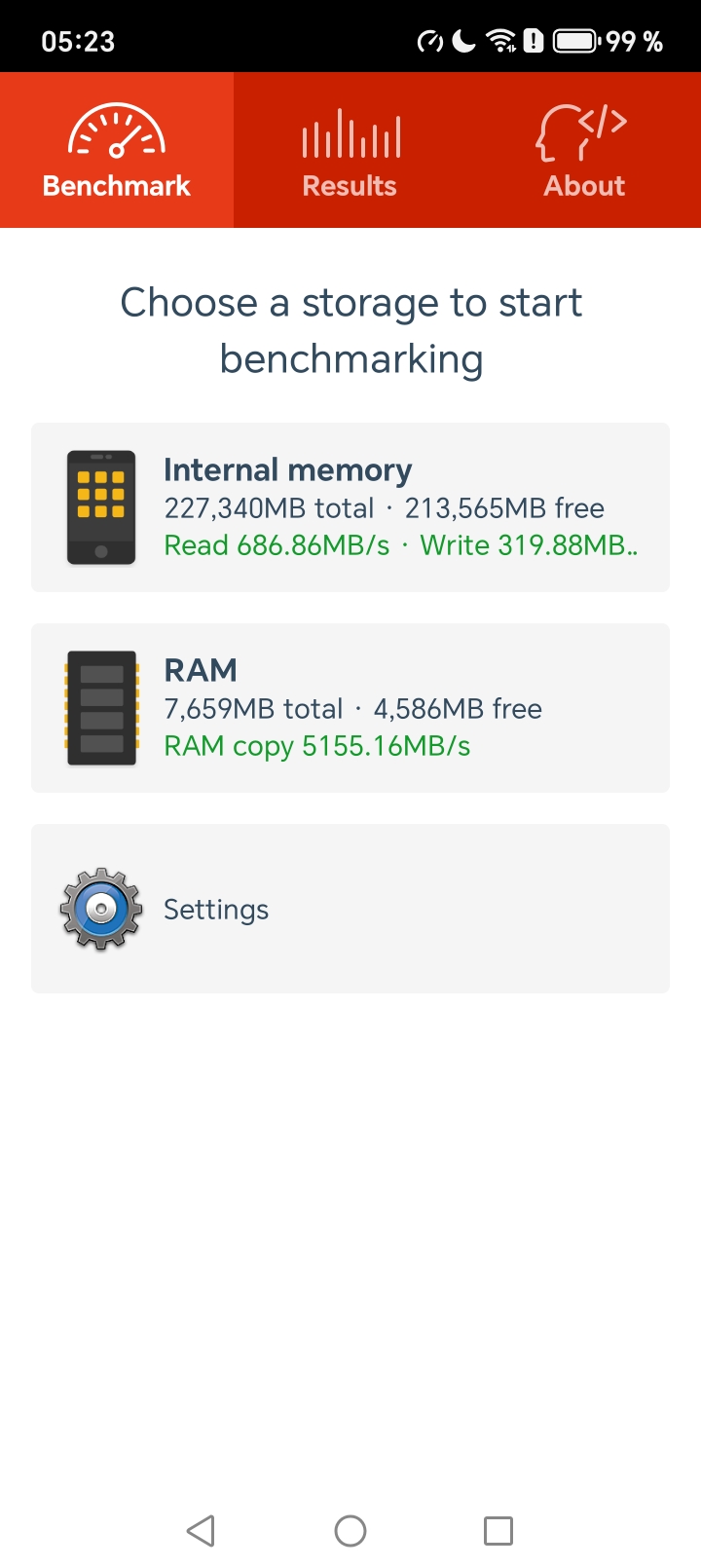Tap the Wi-Fi icon in status bar

501,41
